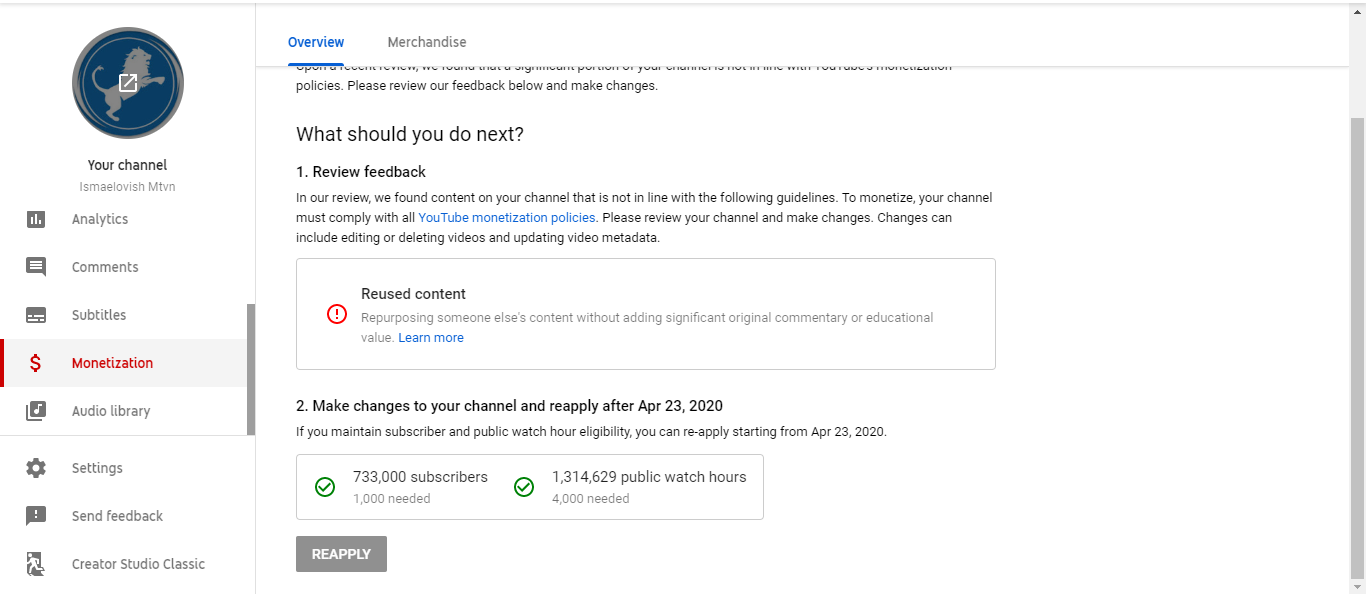Follow the Learn more link
This screenshot has width=1366, height=594.
tap(431, 338)
